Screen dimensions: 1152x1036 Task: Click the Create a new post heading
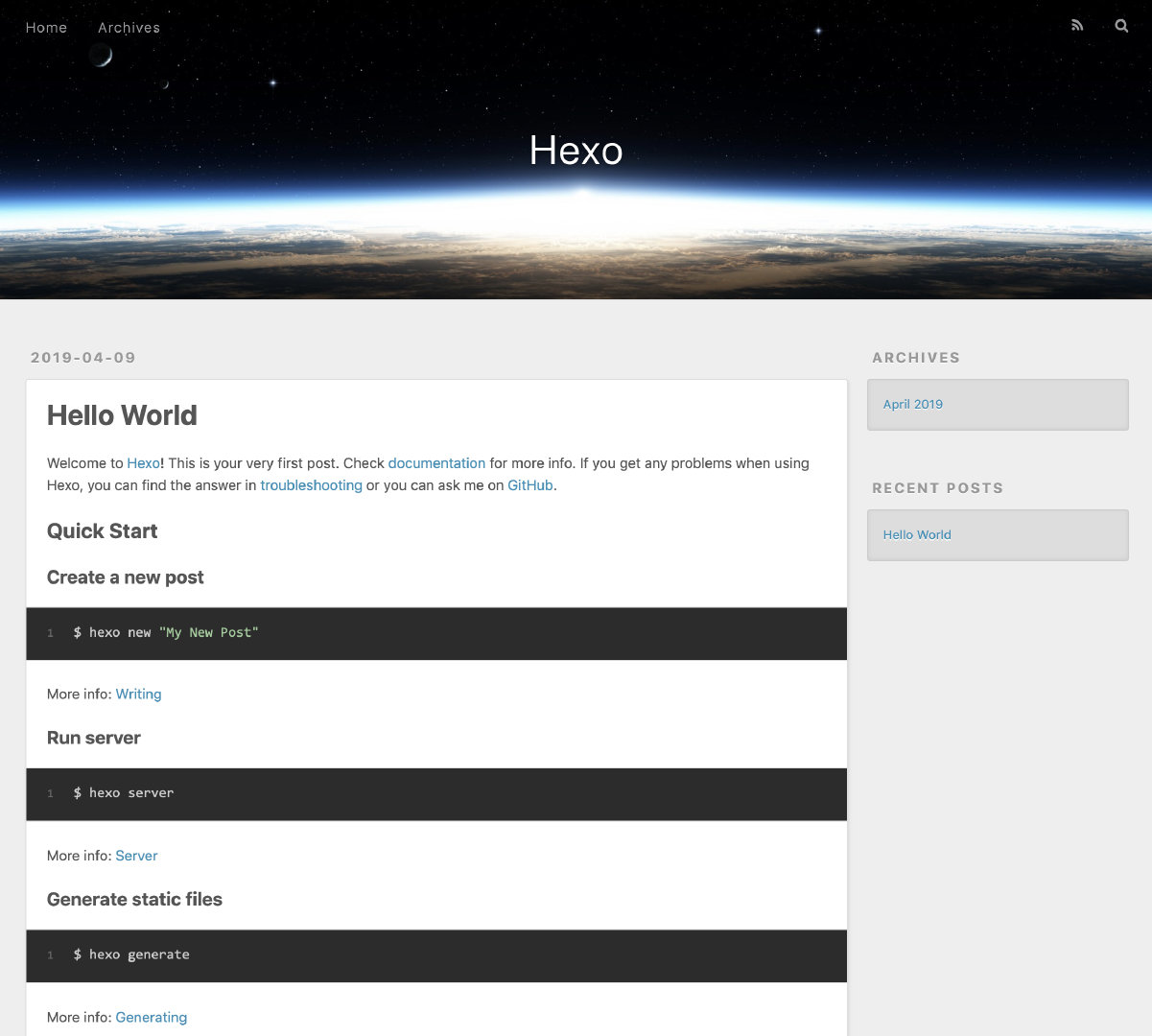(x=126, y=577)
